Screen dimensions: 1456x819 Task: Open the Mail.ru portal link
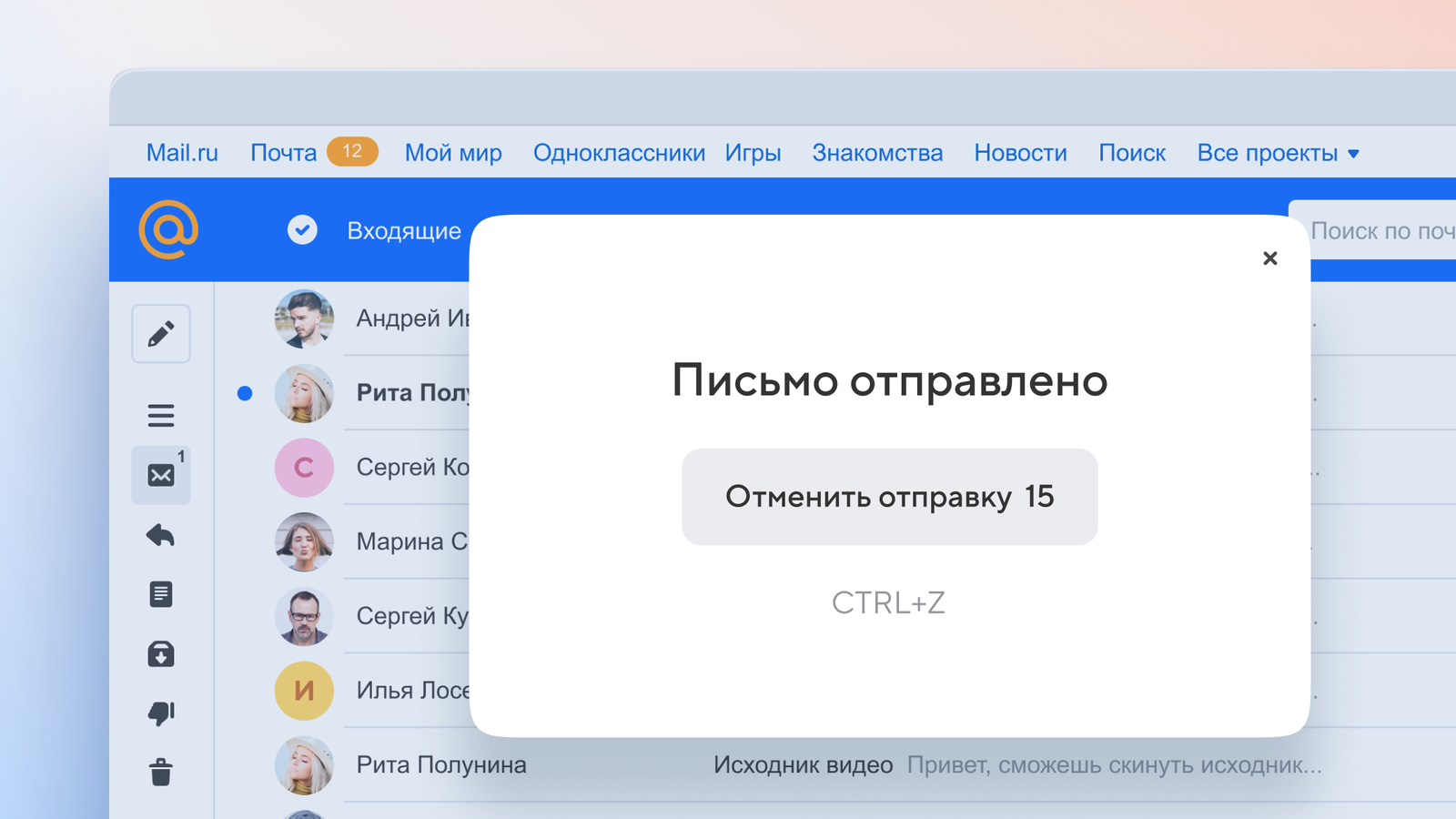click(x=182, y=153)
